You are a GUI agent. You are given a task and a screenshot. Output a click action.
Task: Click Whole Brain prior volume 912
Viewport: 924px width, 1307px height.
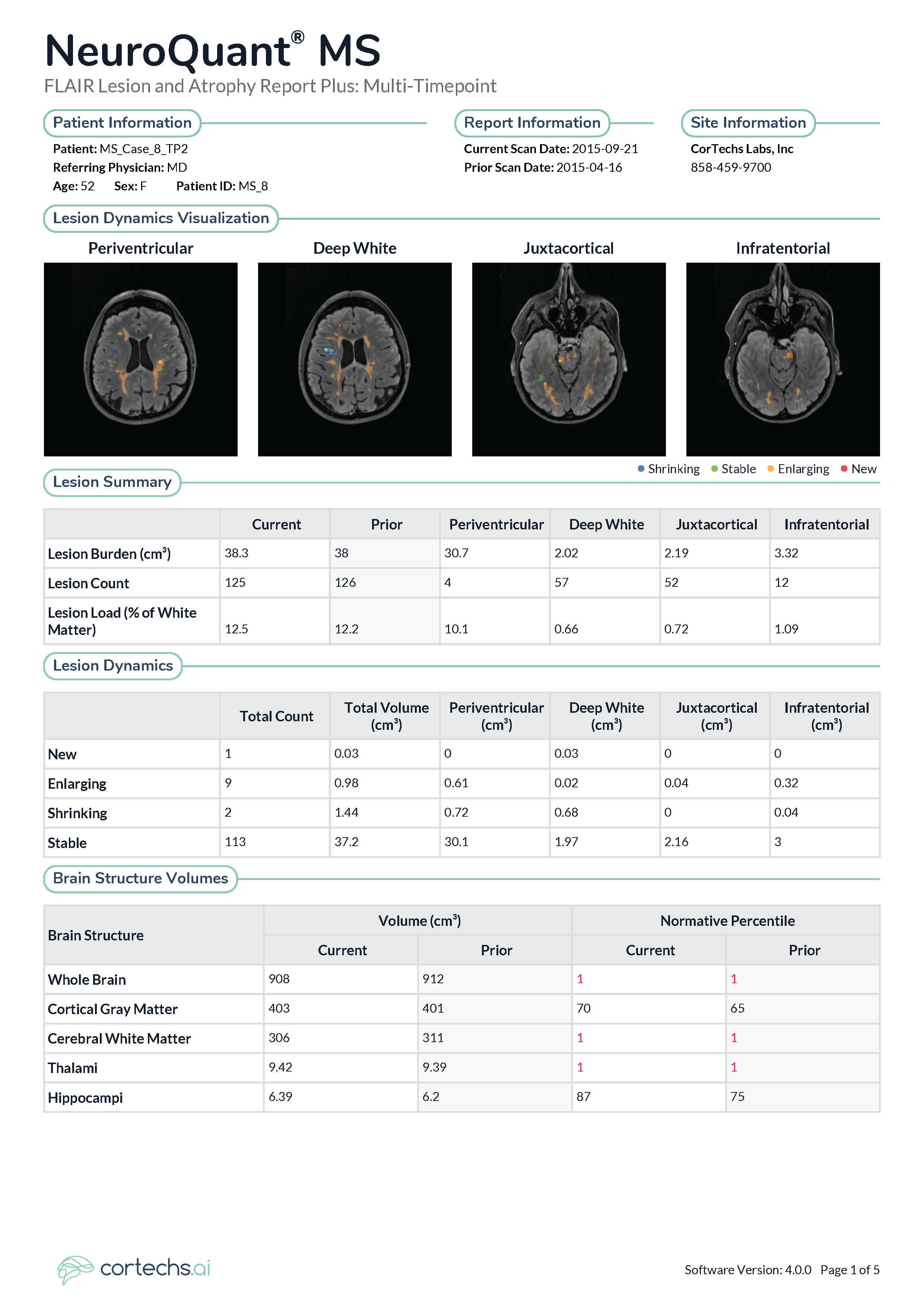pyautogui.click(x=433, y=979)
